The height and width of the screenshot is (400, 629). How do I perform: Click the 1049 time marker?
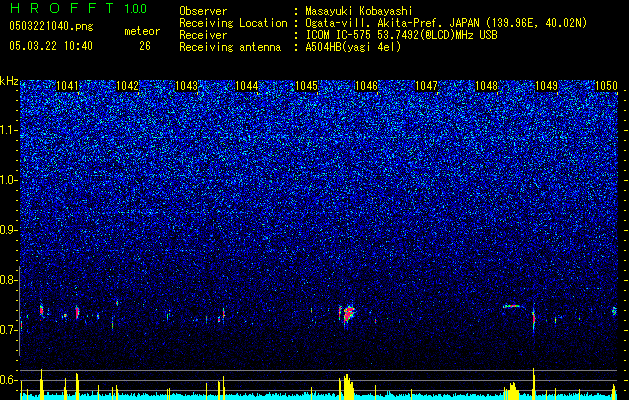click(546, 86)
